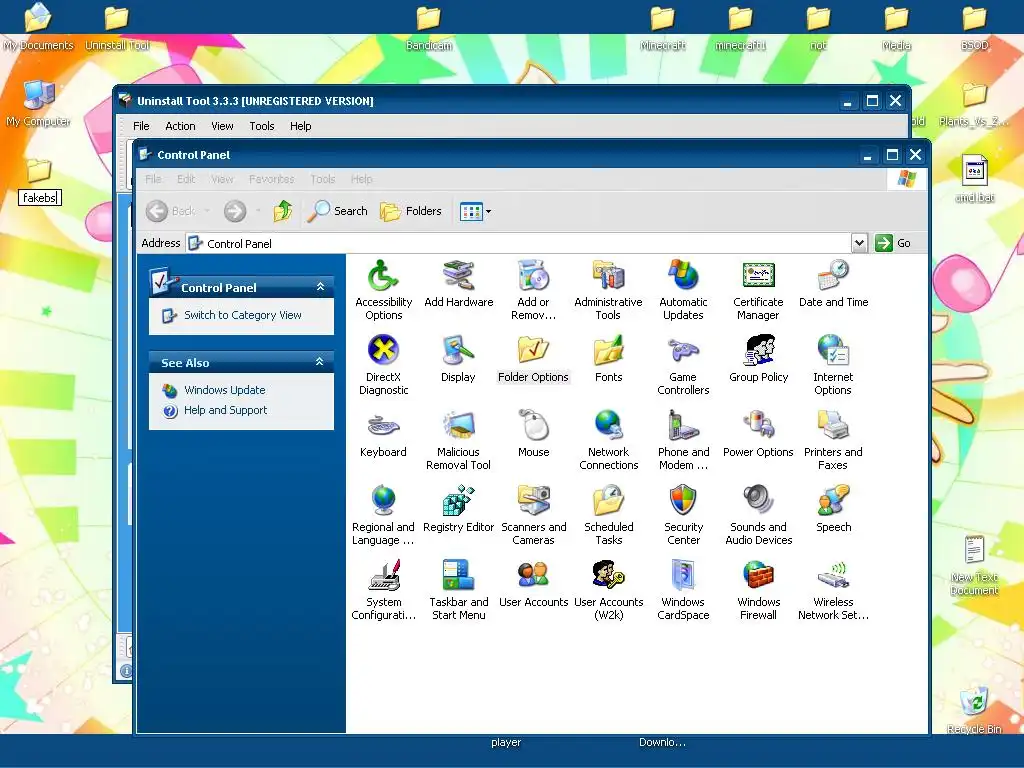Open Printers and Faxes icon
The height and width of the screenshot is (768, 1024).
pyautogui.click(x=833, y=441)
